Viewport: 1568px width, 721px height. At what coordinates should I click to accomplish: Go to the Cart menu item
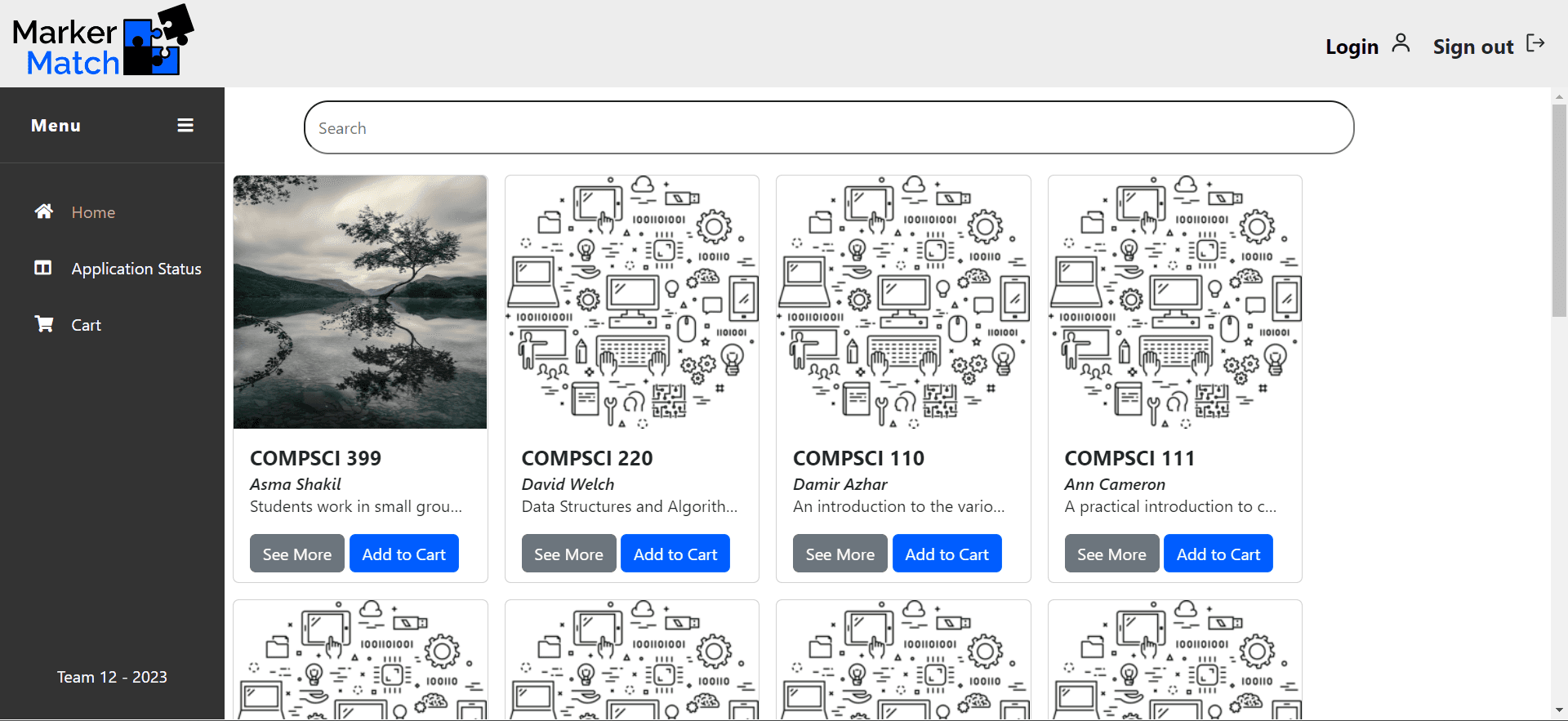tap(86, 325)
